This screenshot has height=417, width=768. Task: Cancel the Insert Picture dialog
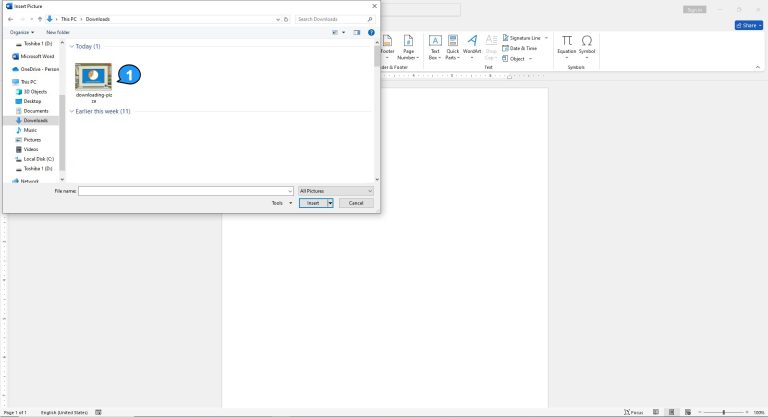pyautogui.click(x=356, y=203)
